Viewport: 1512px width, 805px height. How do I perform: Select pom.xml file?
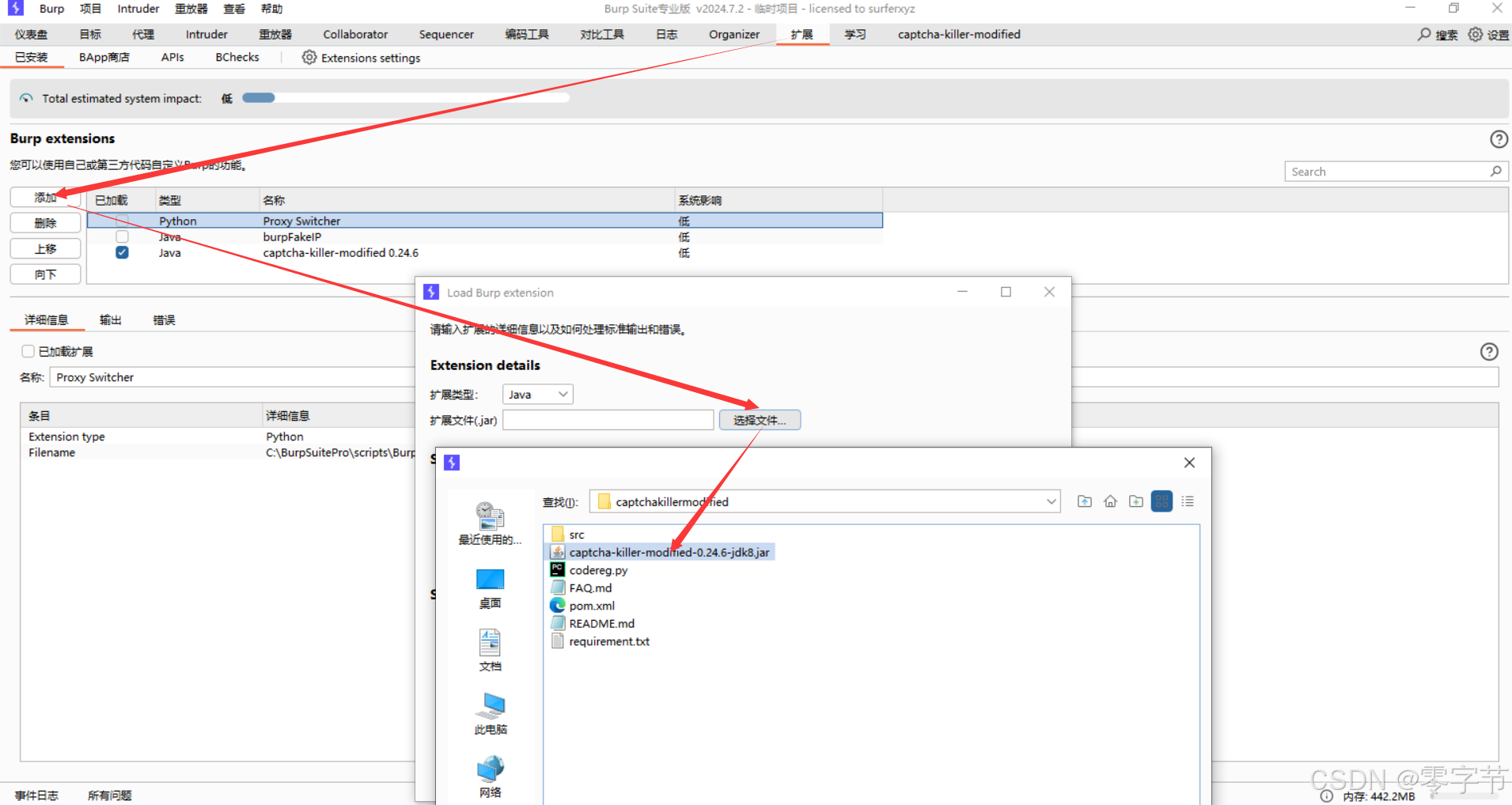pos(583,606)
